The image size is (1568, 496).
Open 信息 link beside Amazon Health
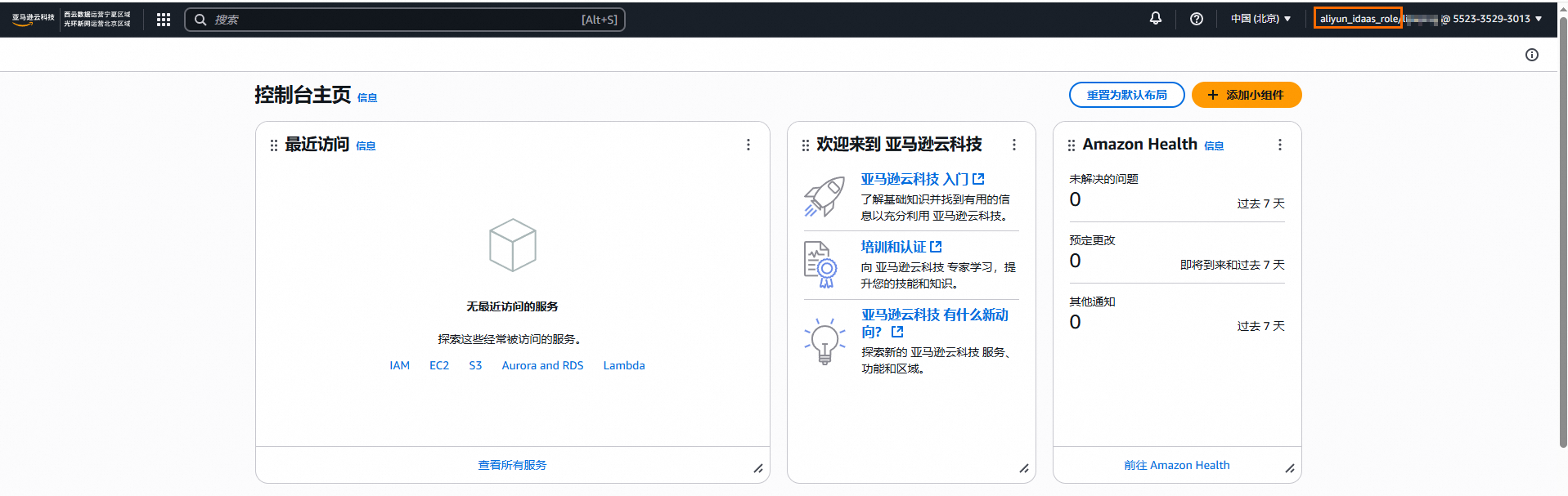(1214, 146)
